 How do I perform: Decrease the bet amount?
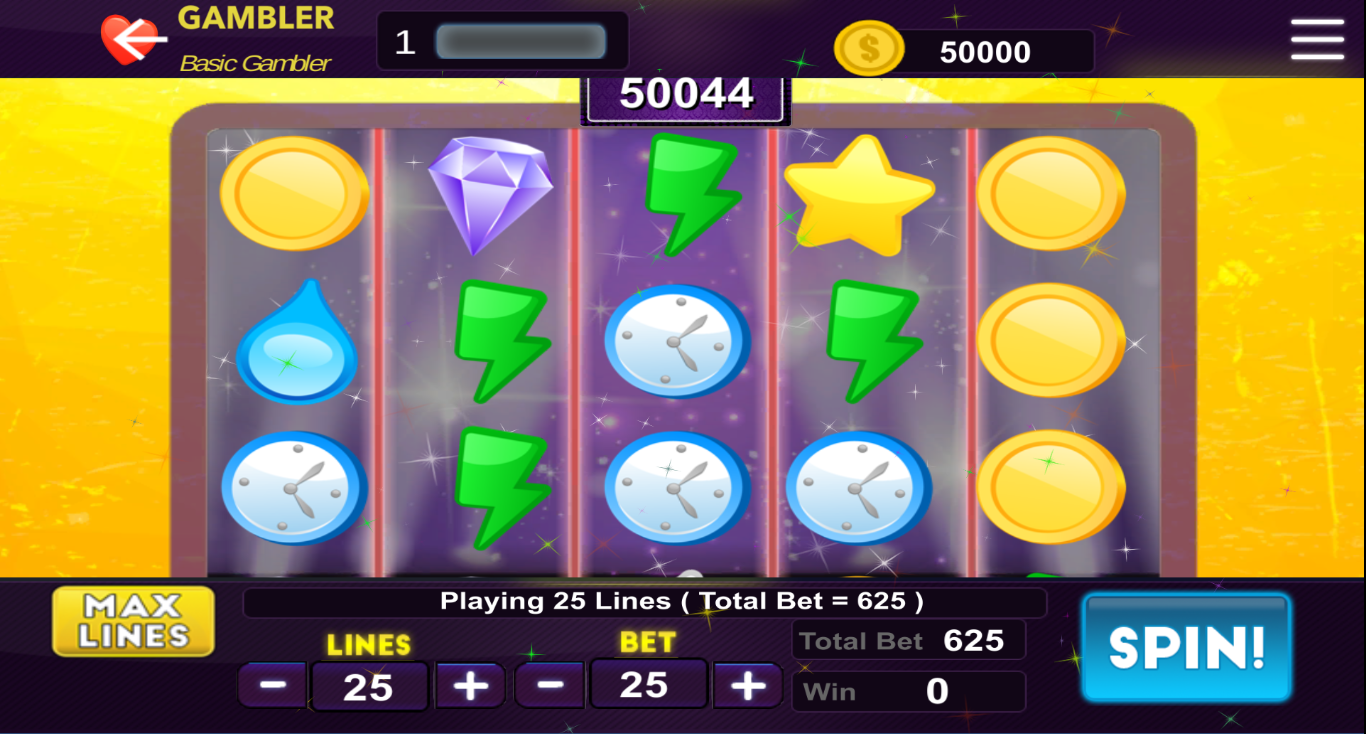[550, 686]
